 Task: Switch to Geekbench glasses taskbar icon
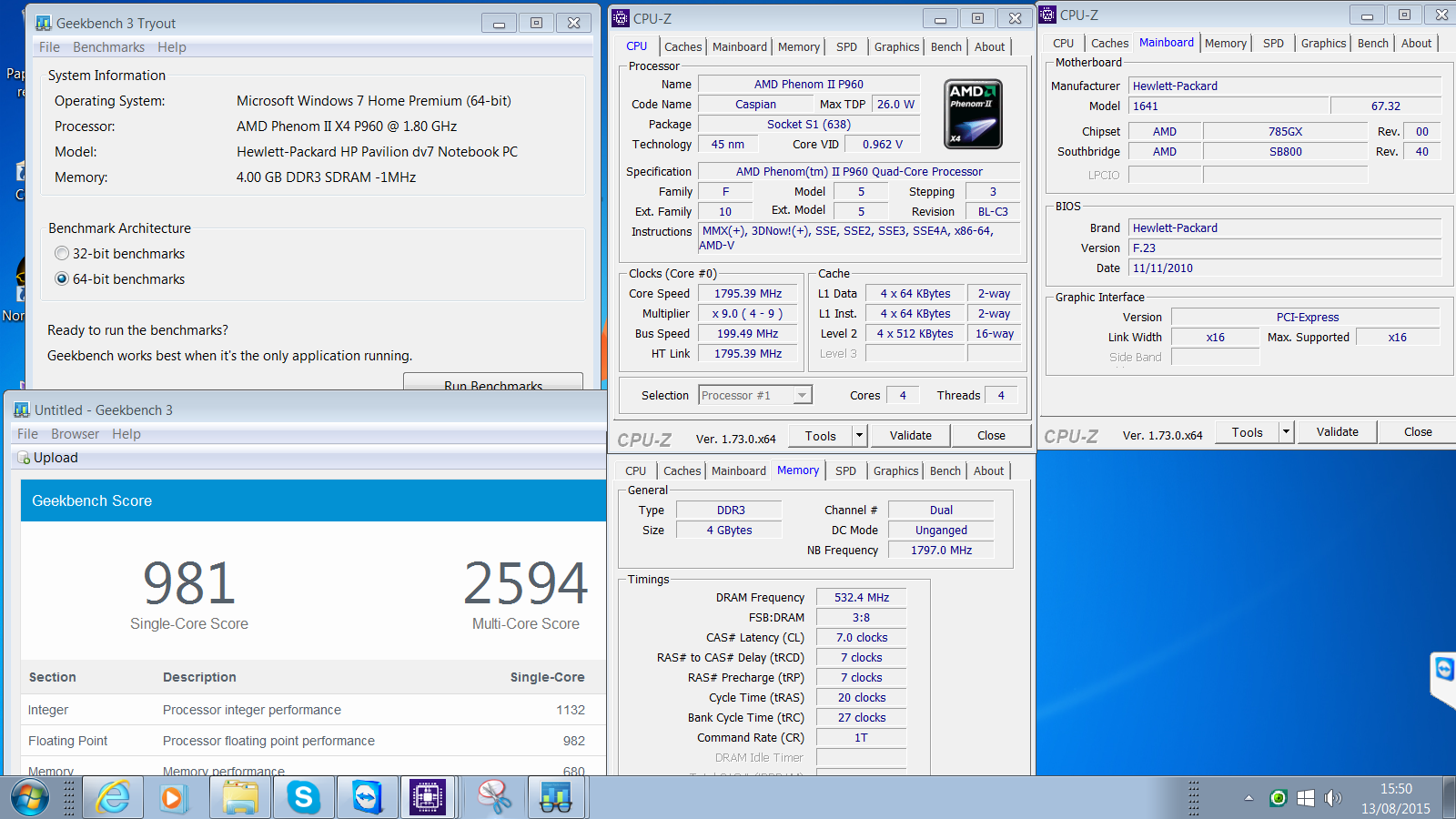click(555, 798)
